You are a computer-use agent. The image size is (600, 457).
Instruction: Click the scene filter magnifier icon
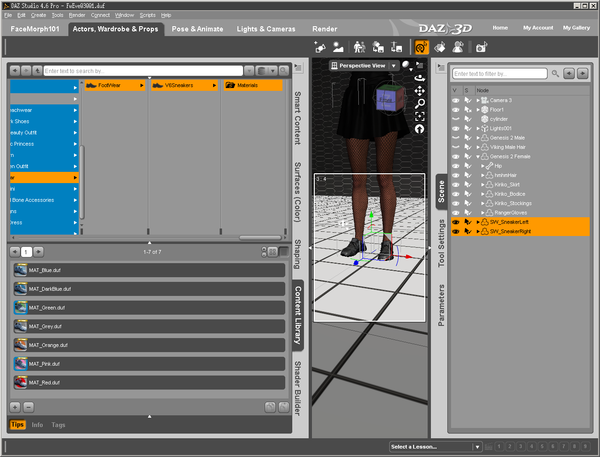[555, 73]
